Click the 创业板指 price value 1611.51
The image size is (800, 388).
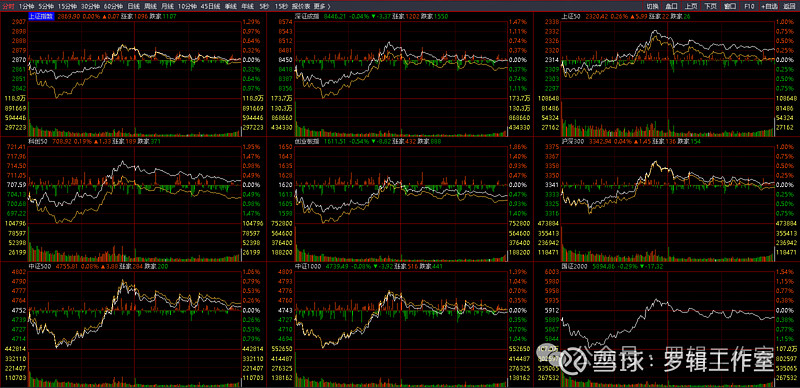click(334, 141)
